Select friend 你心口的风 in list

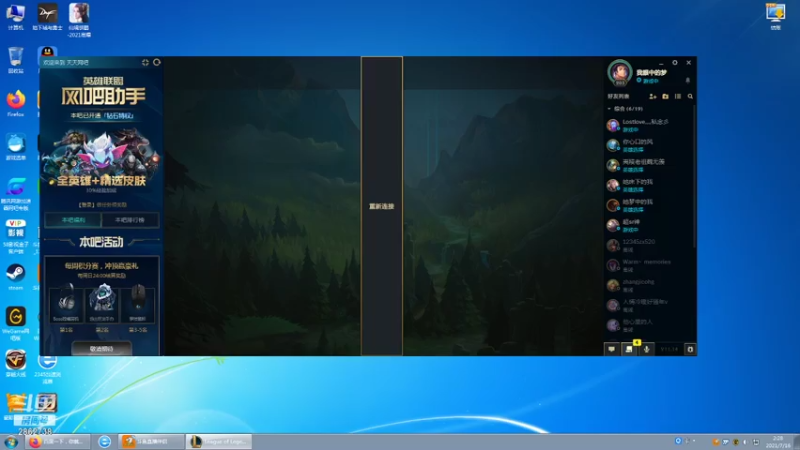pyautogui.click(x=649, y=145)
